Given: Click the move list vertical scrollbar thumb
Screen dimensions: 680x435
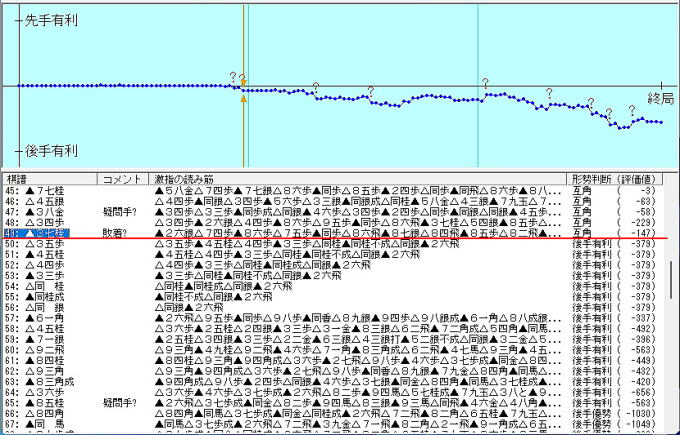Looking at the screenshot, I should click(x=672, y=280).
